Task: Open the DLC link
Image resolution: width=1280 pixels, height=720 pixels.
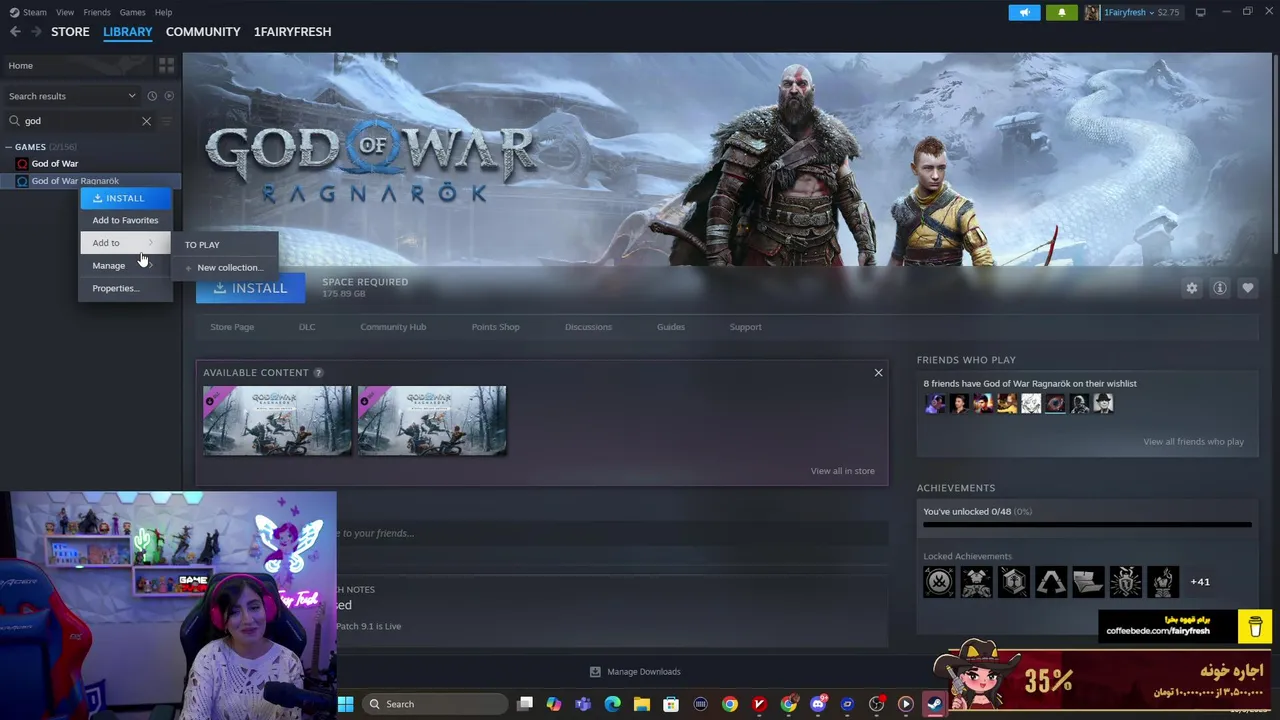Action: (x=307, y=327)
